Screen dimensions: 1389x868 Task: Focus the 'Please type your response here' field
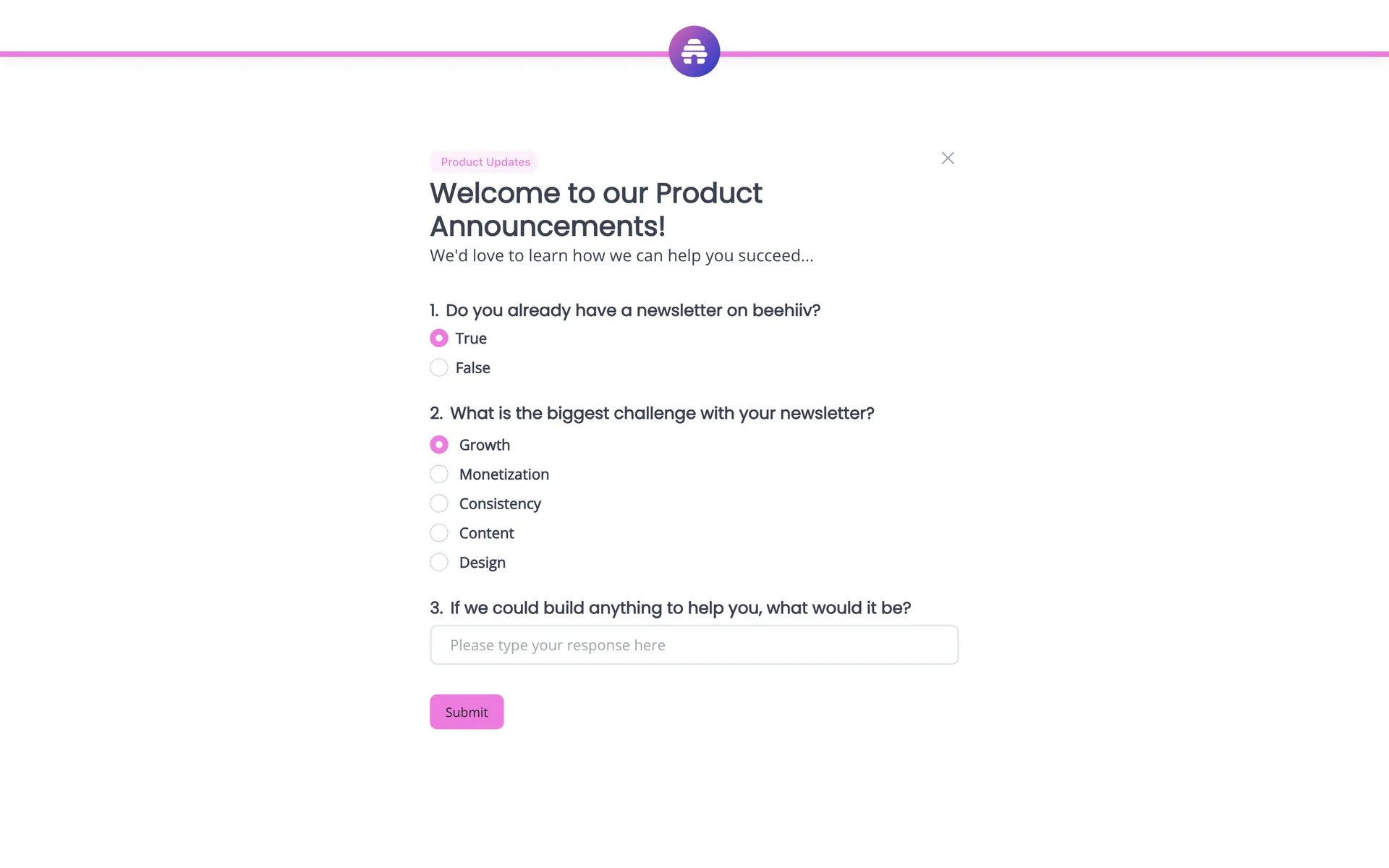pyautogui.click(x=694, y=645)
